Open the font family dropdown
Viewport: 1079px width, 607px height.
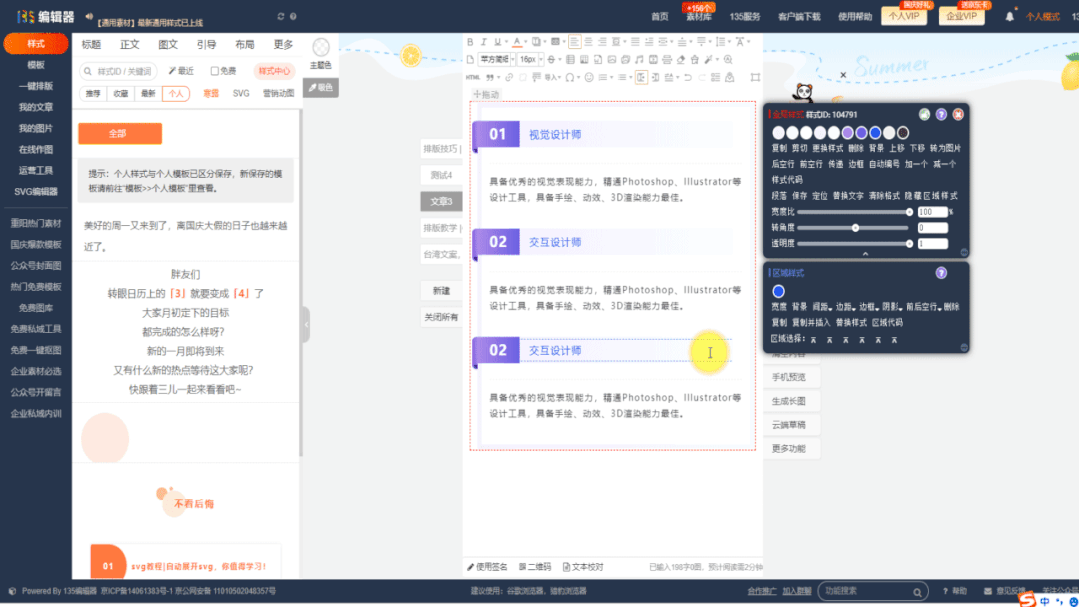(494, 60)
